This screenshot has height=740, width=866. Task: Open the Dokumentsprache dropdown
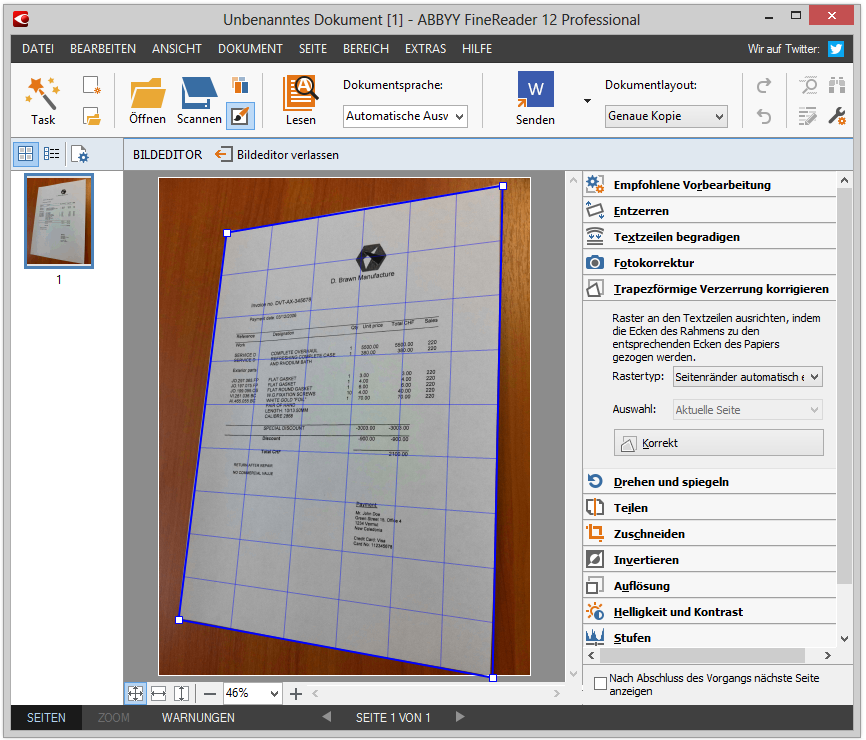[x=405, y=116]
